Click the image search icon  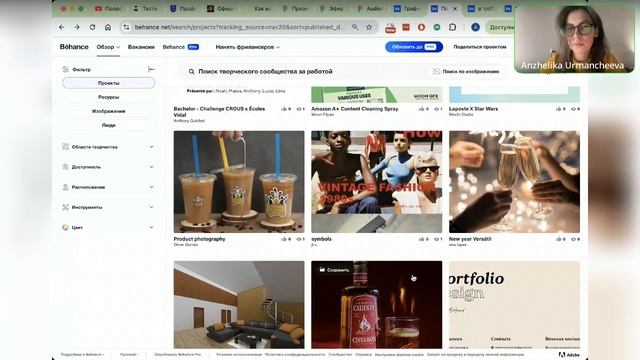[x=436, y=71]
